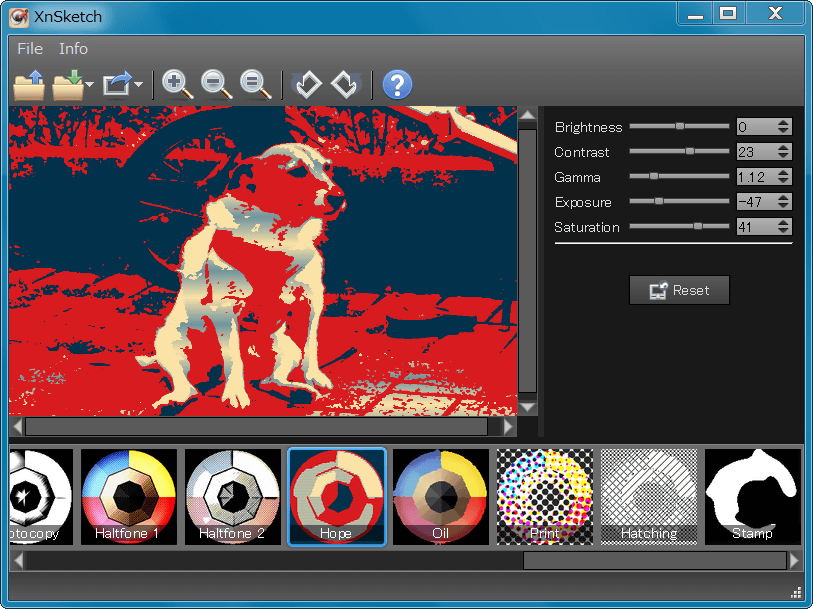
Task: Minimize the XnSketch window
Action: point(695,14)
